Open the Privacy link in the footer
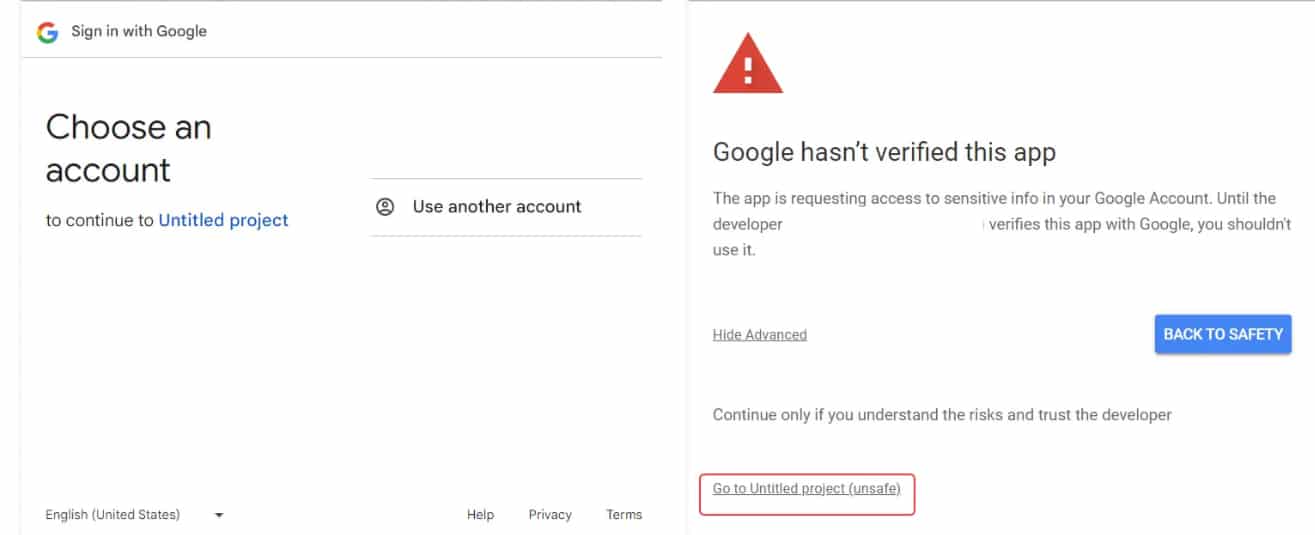The width and height of the screenshot is (1315, 535). (x=550, y=515)
